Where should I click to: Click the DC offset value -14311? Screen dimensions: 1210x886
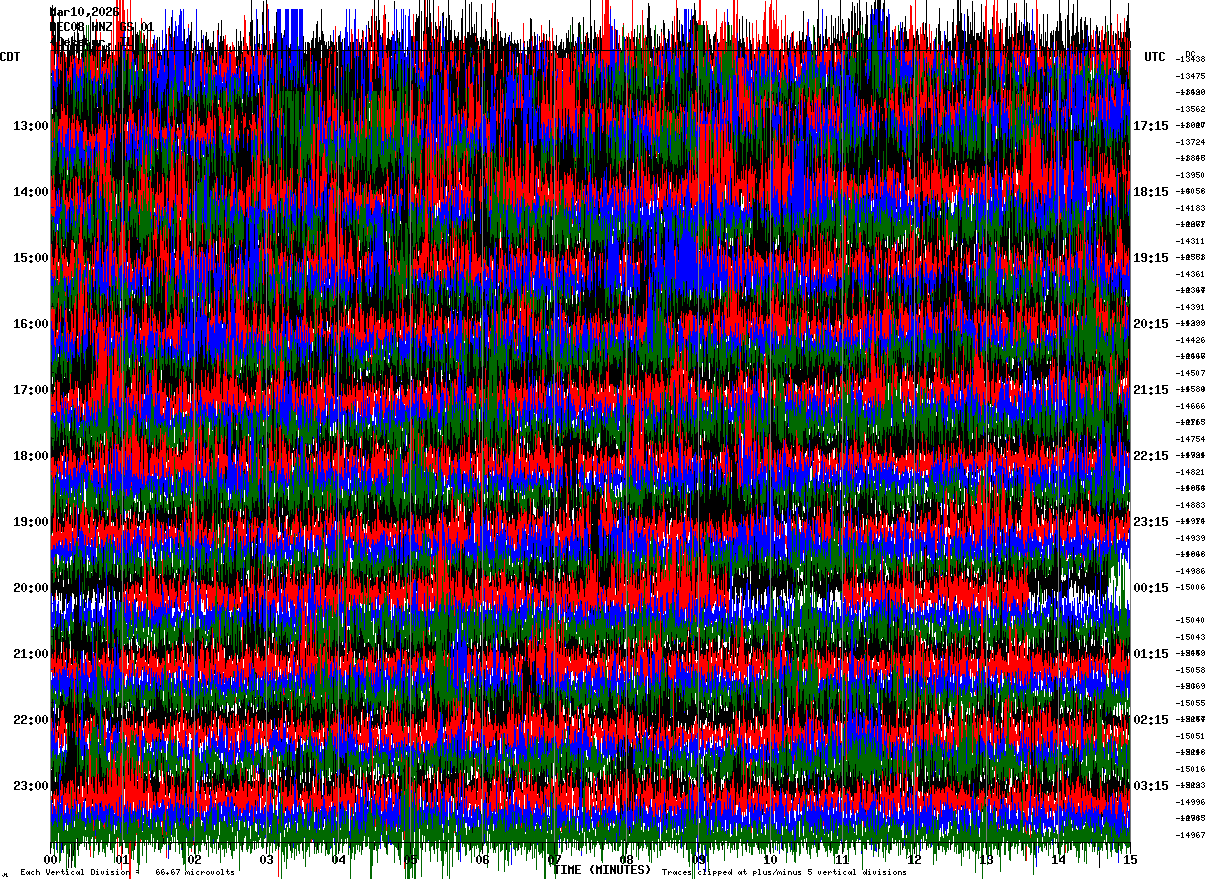(x=1190, y=241)
